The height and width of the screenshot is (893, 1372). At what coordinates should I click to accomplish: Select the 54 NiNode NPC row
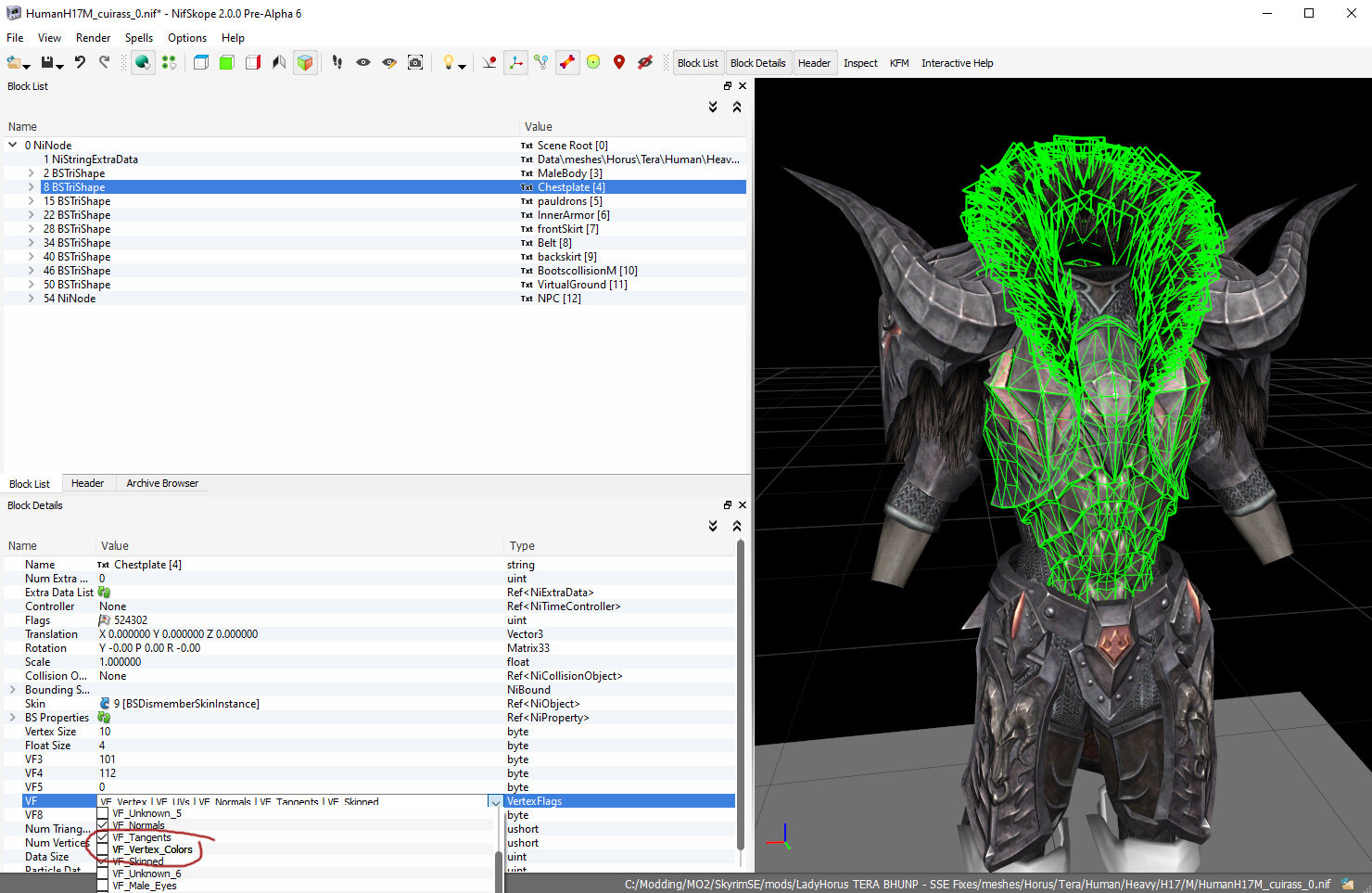pyautogui.click(x=375, y=299)
